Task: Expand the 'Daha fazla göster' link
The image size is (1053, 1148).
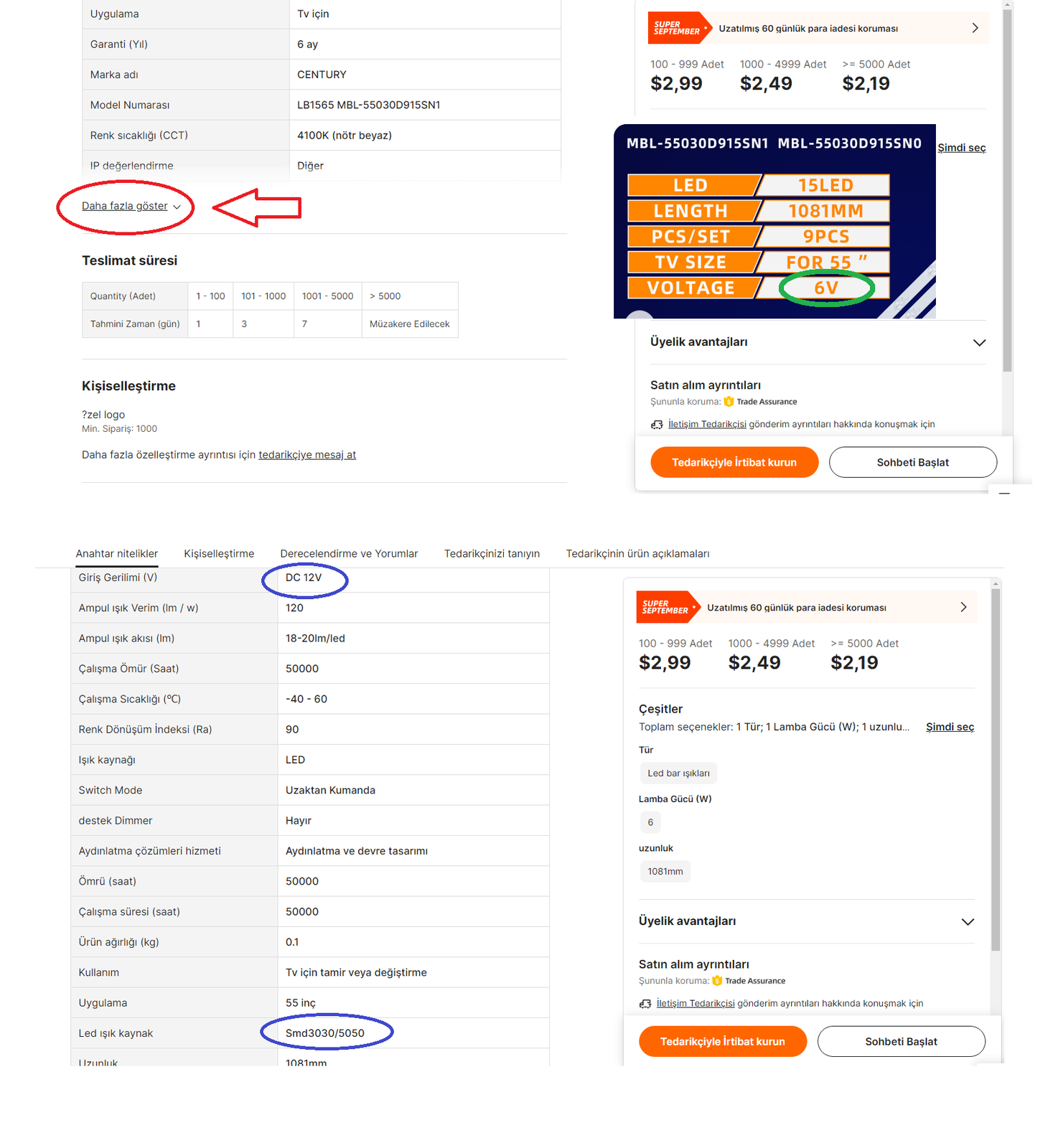Action: click(x=131, y=207)
